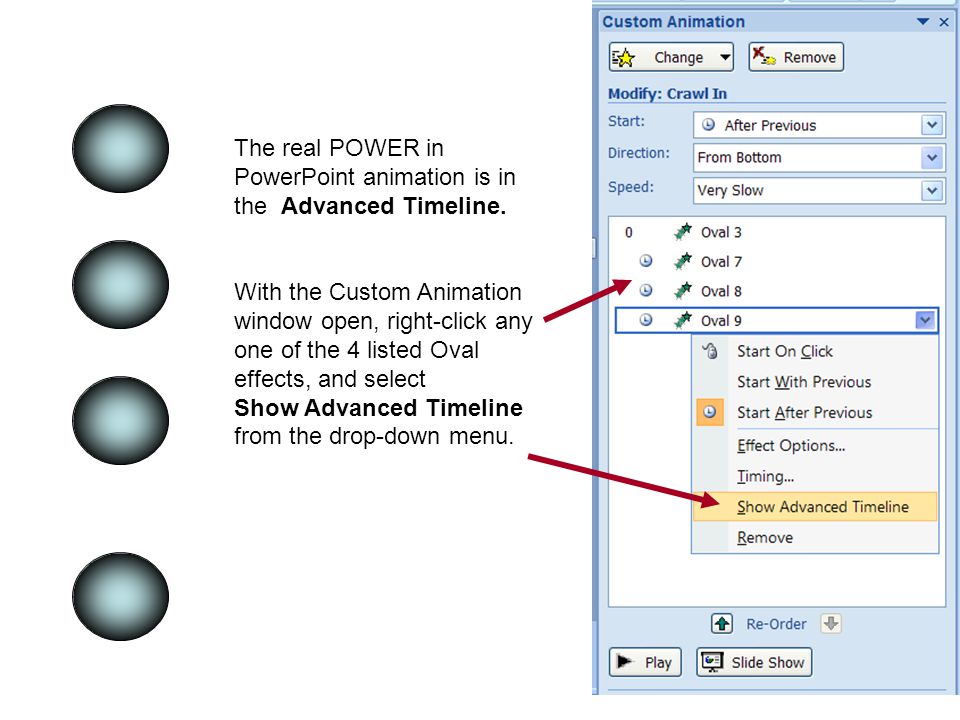The height and width of the screenshot is (720, 960).
Task: Select the top oval shape on slide
Action: point(121,149)
